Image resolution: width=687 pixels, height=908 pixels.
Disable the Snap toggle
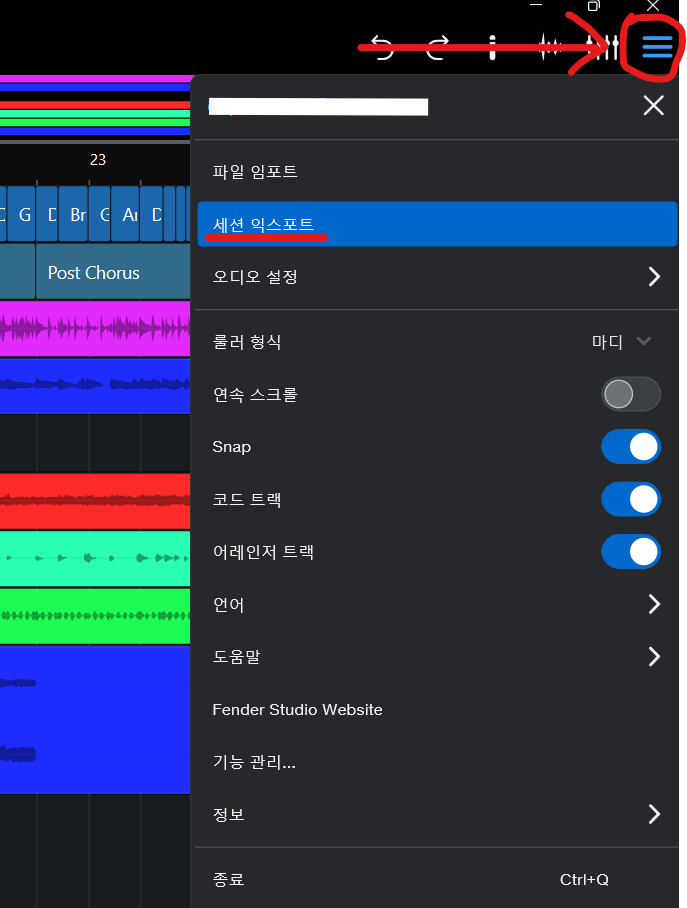tap(630, 447)
